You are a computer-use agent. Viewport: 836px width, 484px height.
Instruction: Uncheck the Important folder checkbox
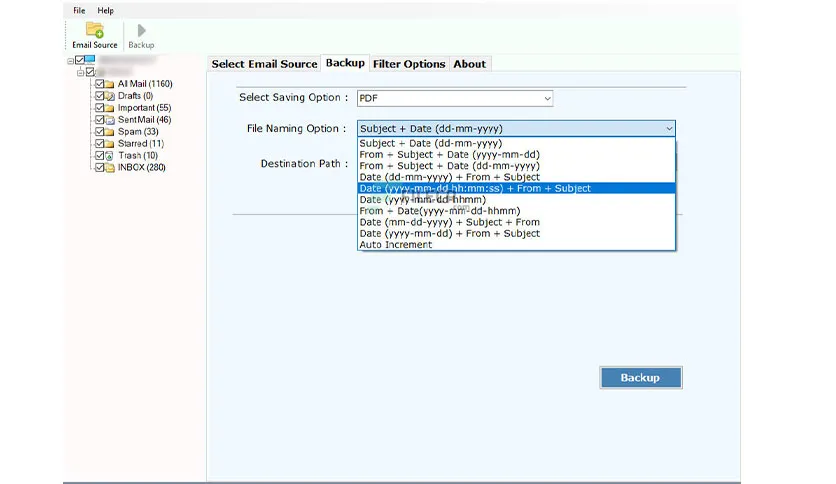pyautogui.click(x=99, y=108)
